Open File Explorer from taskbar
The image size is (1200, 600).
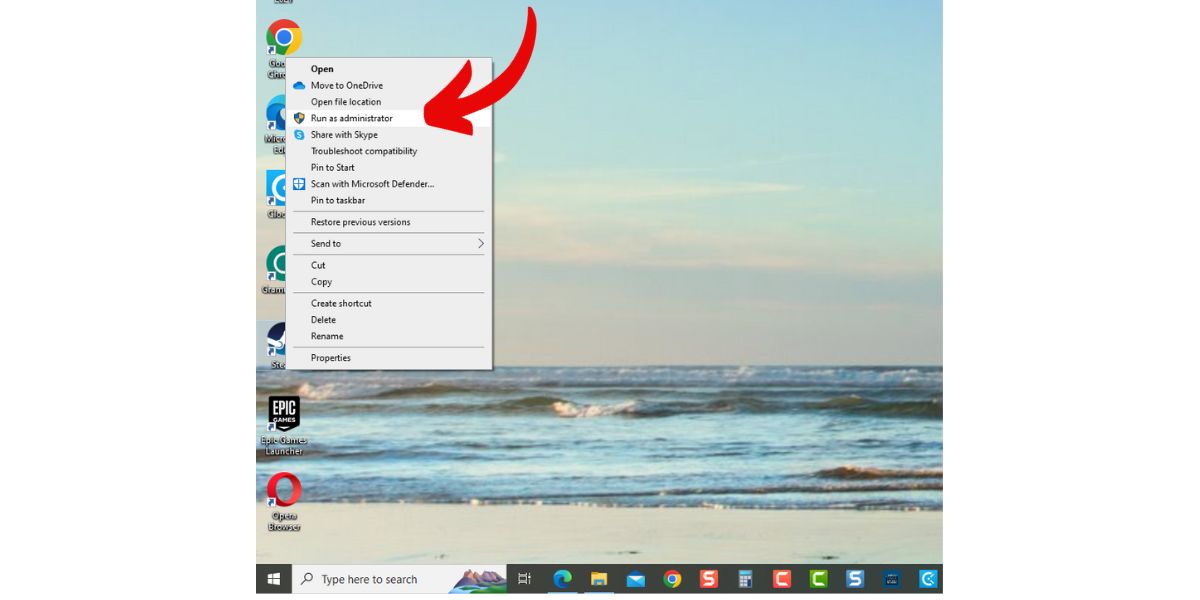pyautogui.click(x=599, y=579)
